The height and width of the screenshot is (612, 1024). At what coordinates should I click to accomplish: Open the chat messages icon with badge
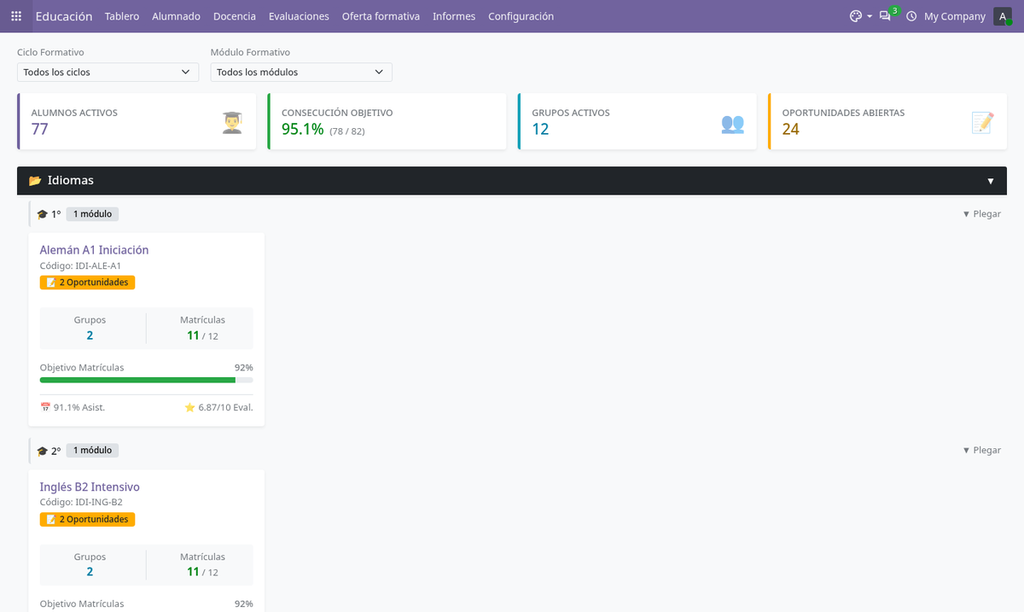885,16
